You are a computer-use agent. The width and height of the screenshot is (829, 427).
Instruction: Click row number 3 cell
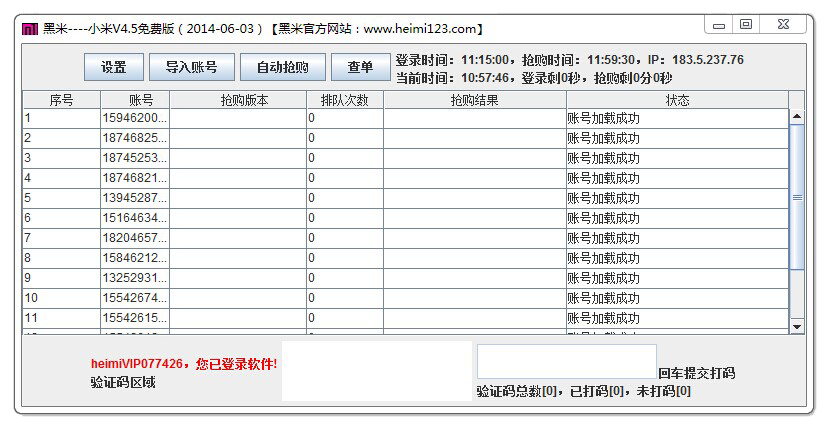[61, 159]
